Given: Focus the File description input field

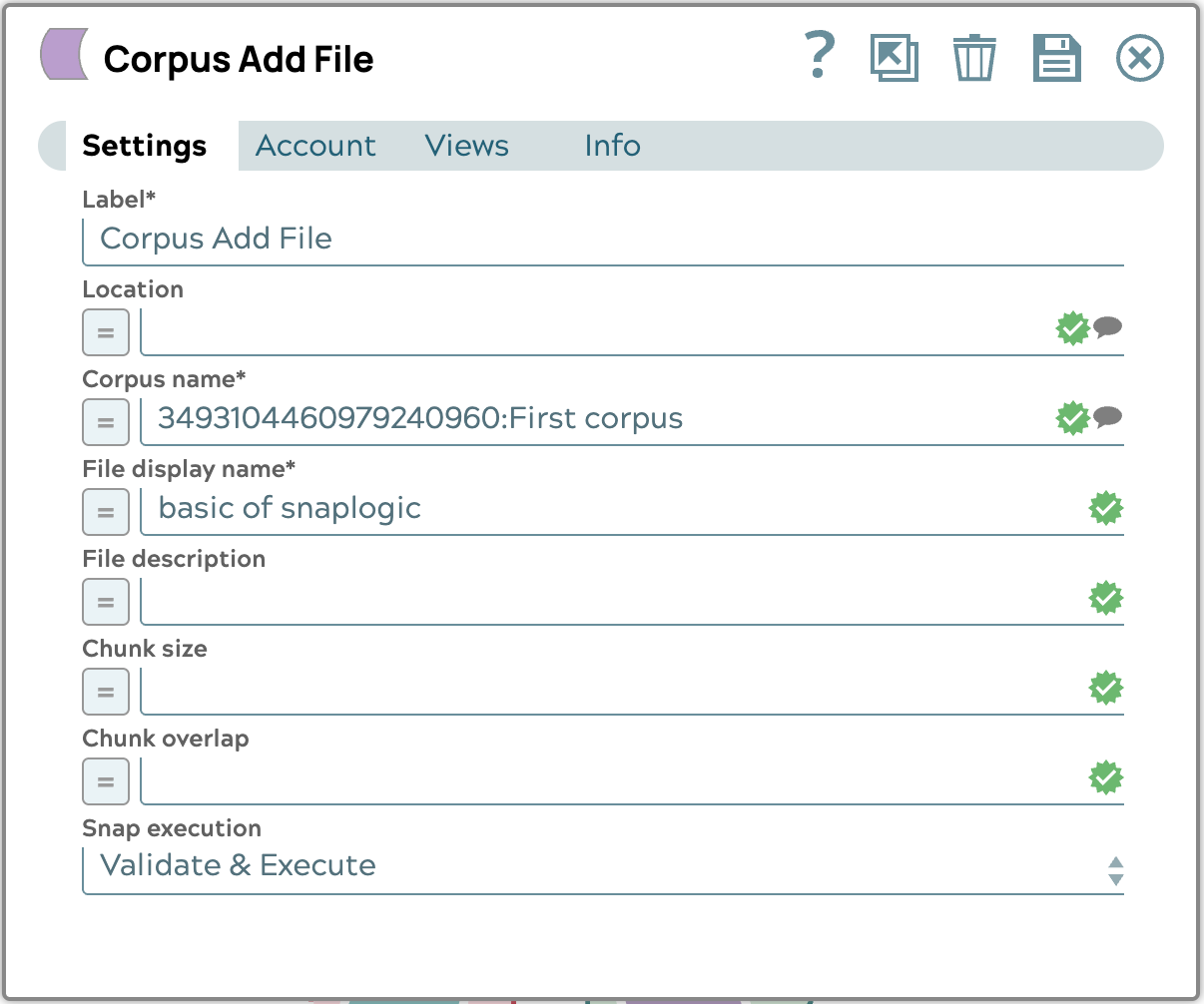Looking at the screenshot, I should tap(609, 600).
